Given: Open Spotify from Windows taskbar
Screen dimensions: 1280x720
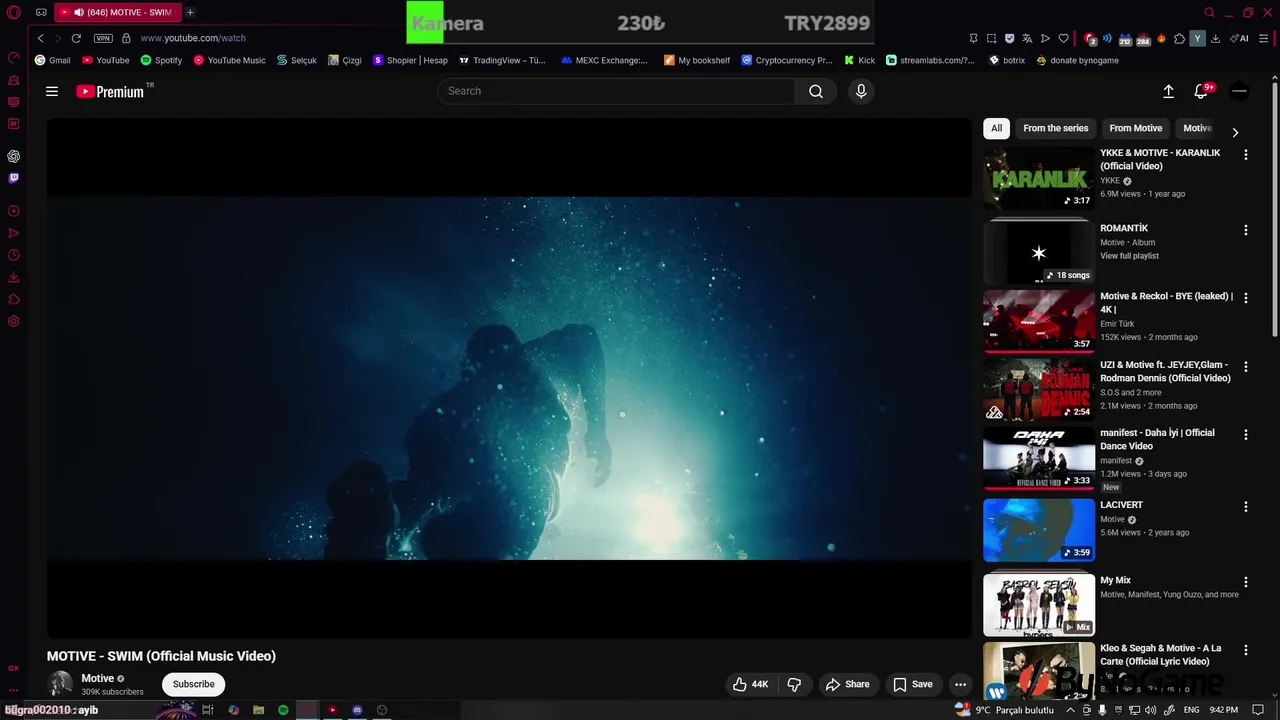Looking at the screenshot, I should pos(283,710).
